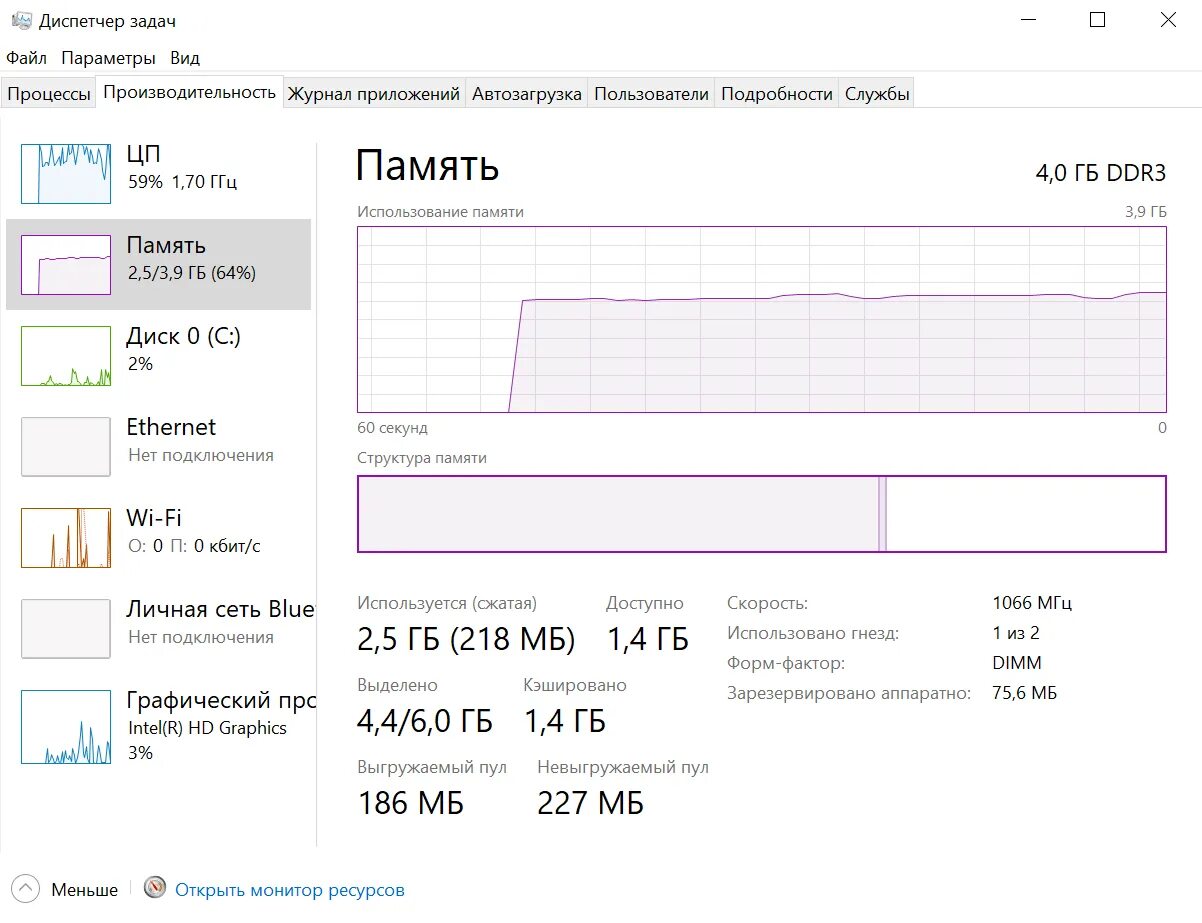This screenshot has width=1202, height=923.
Task: Switch to the Журнал приложений tab
Action: tap(374, 94)
